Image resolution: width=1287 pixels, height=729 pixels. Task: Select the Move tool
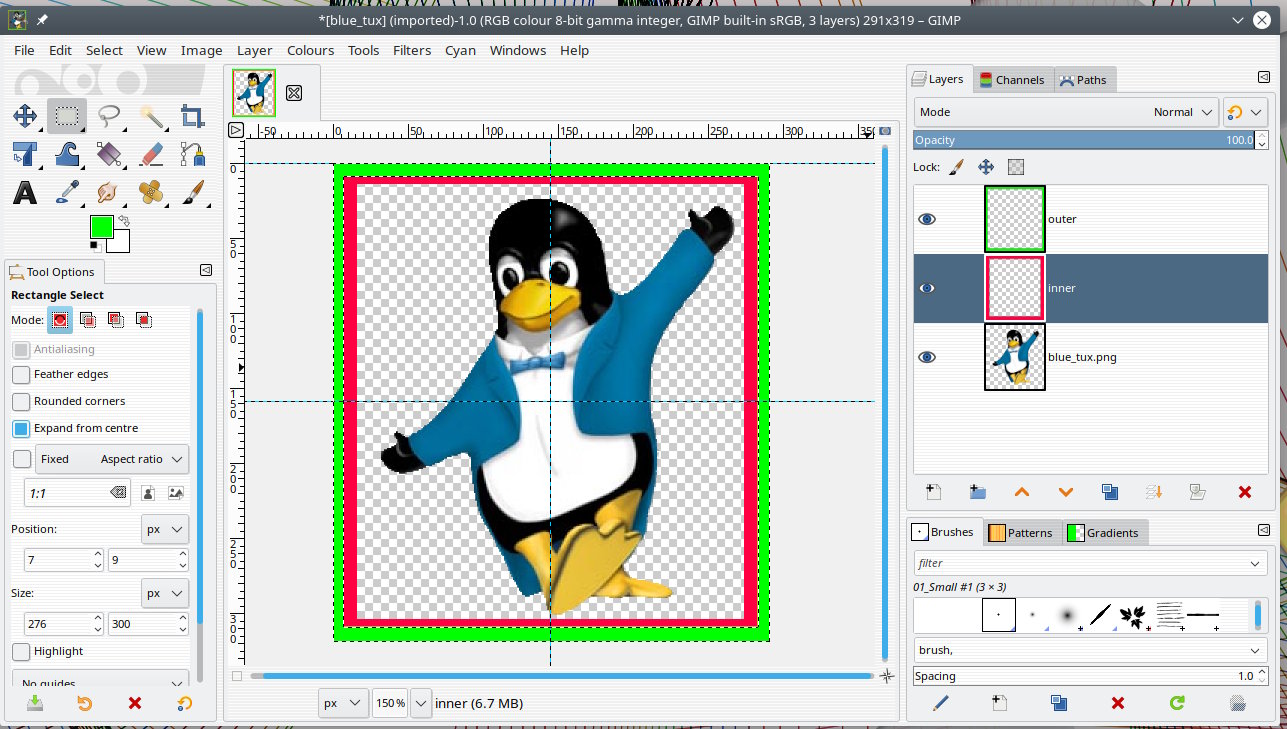(25, 116)
